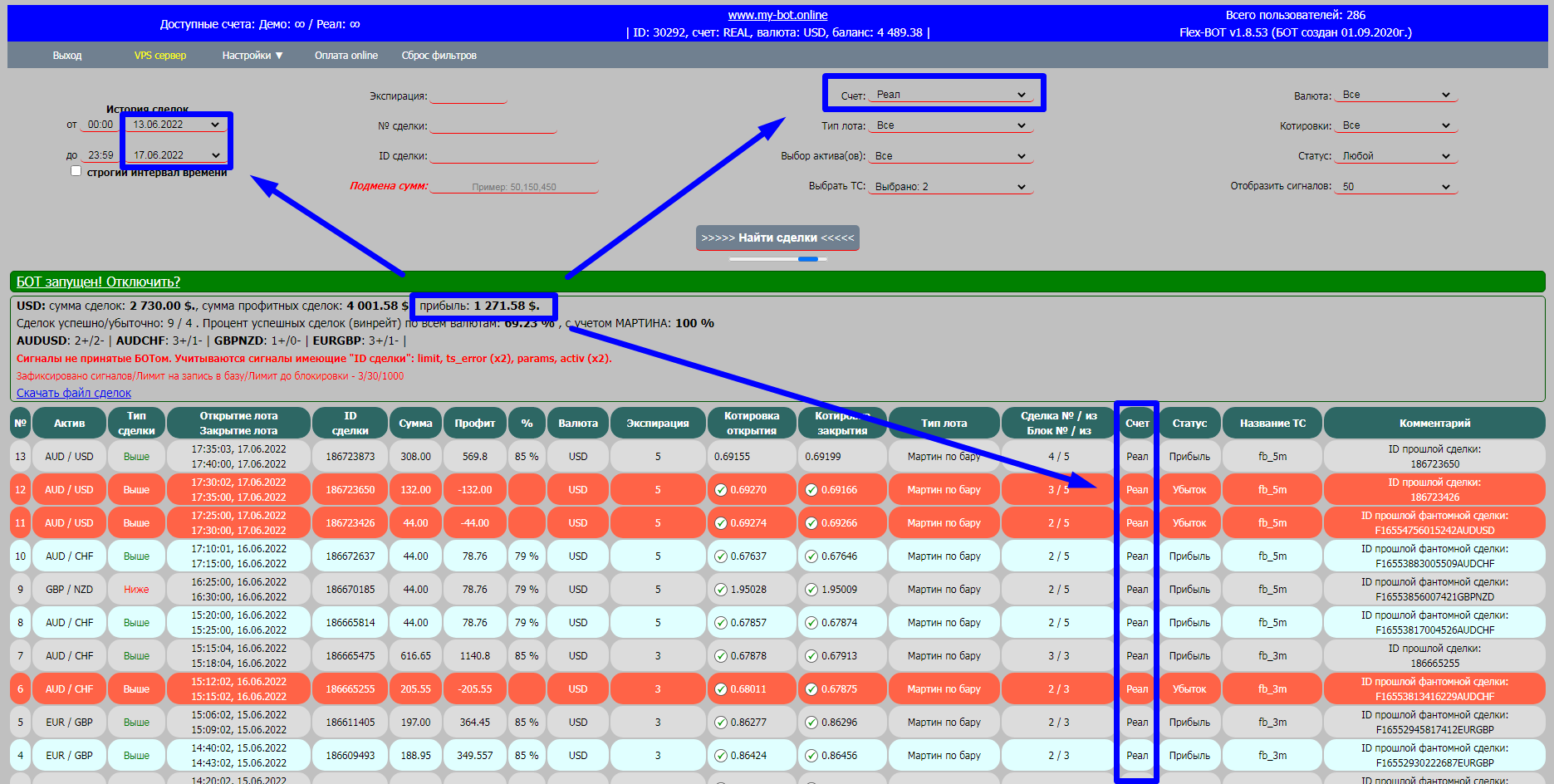Click the Название ТС column header
The height and width of the screenshot is (784, 1554).
coord(1272,423)
